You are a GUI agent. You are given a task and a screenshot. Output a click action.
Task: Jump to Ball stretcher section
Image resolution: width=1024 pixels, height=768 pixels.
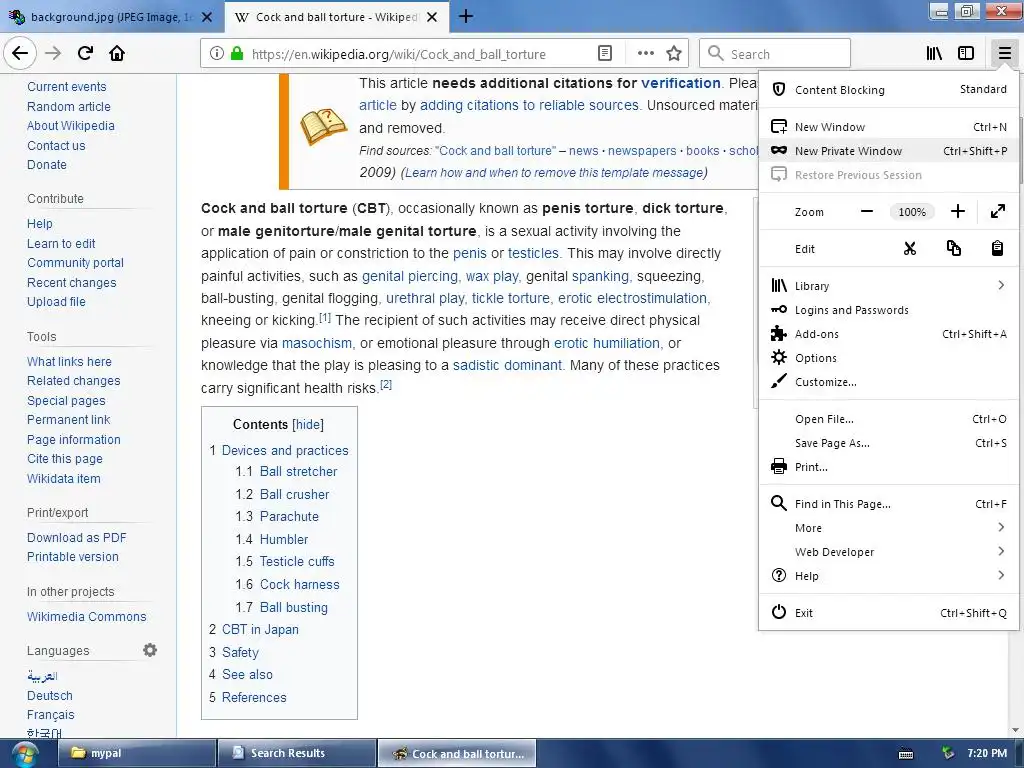298,472
